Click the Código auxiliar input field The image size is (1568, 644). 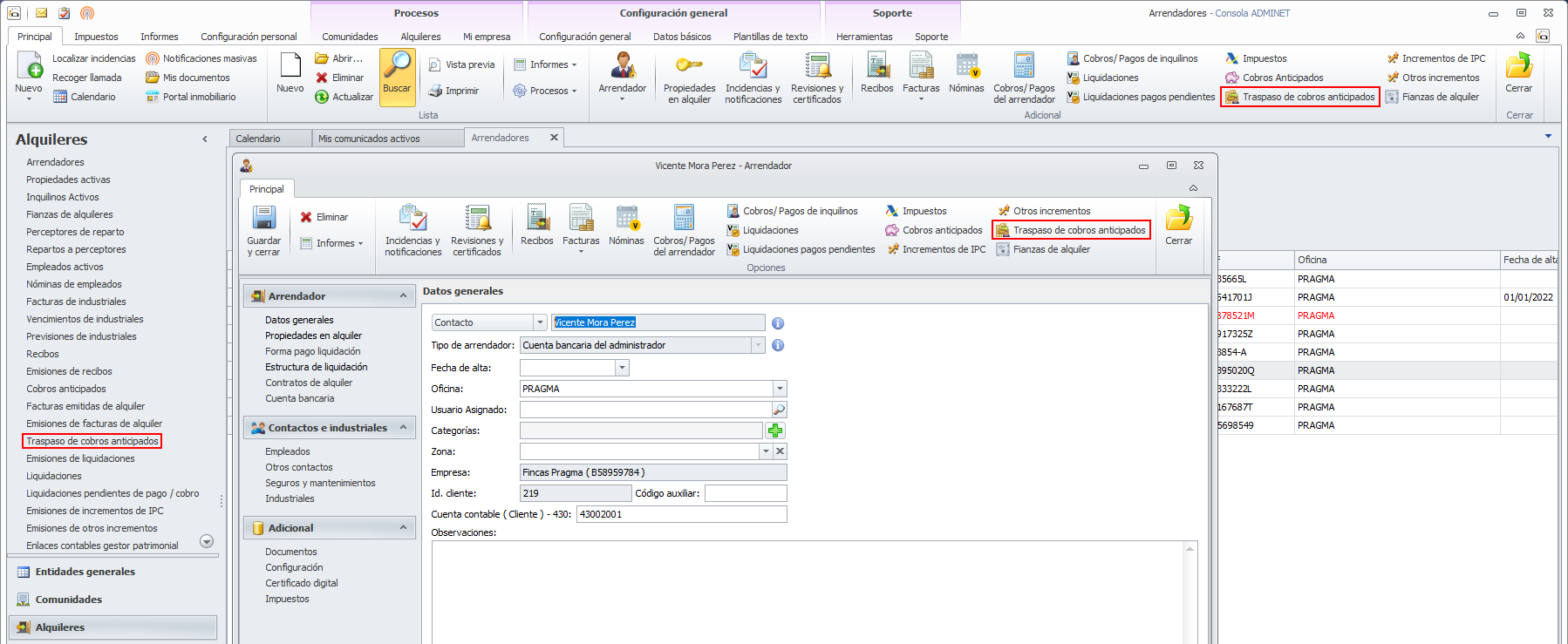[746, 493]
